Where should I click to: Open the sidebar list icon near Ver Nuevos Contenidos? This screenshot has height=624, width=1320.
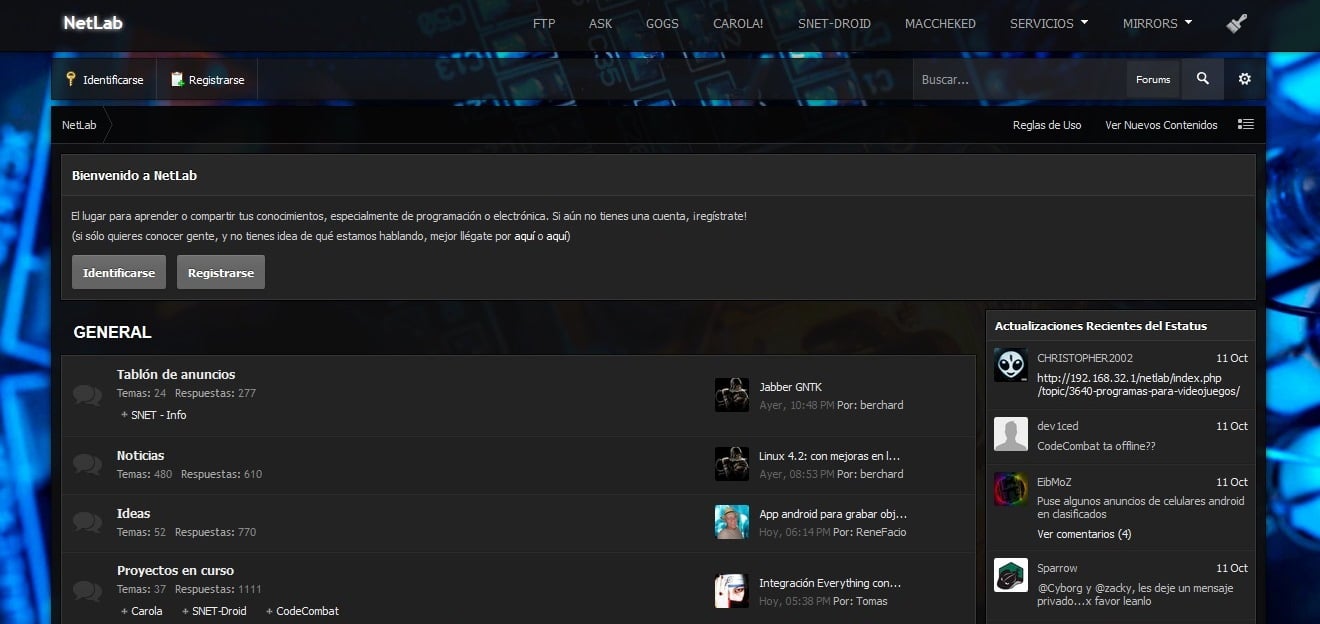pyautogui.click(x=1245, y=125)
